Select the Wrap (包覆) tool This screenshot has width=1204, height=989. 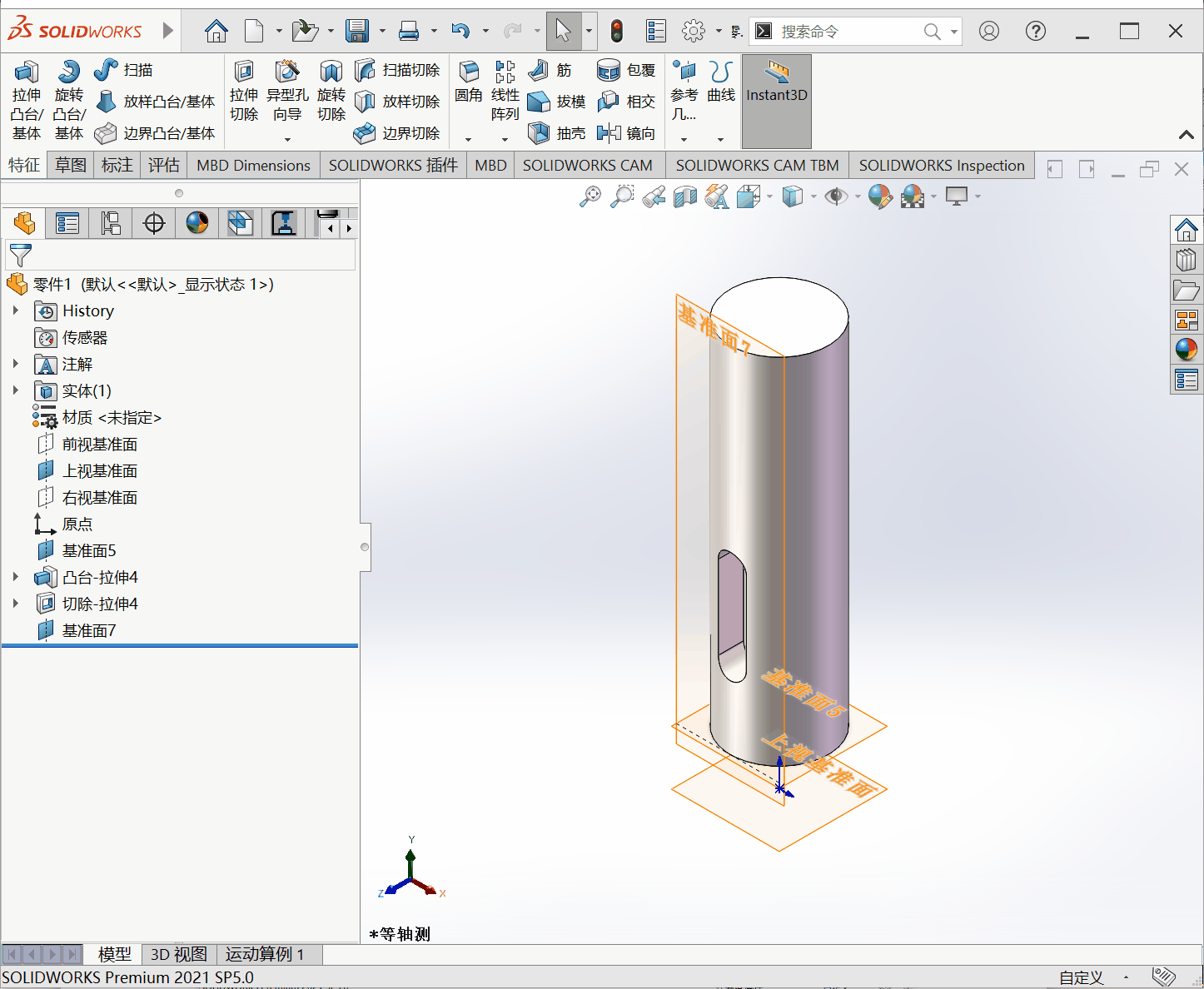pyautogui.click(x=626, y=70)
